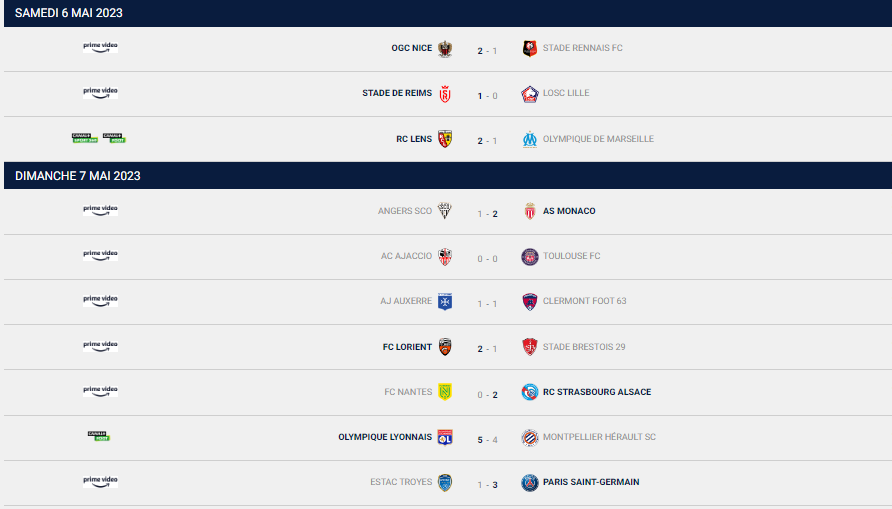Click Canal+ logo on Olympique Lyonnais row

(99, 436)
